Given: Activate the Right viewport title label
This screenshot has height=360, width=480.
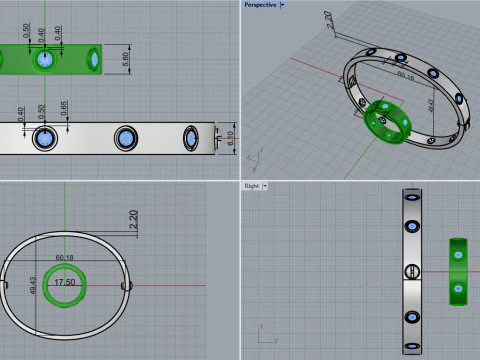Looking at the screenshot, I should pos(252,186).
